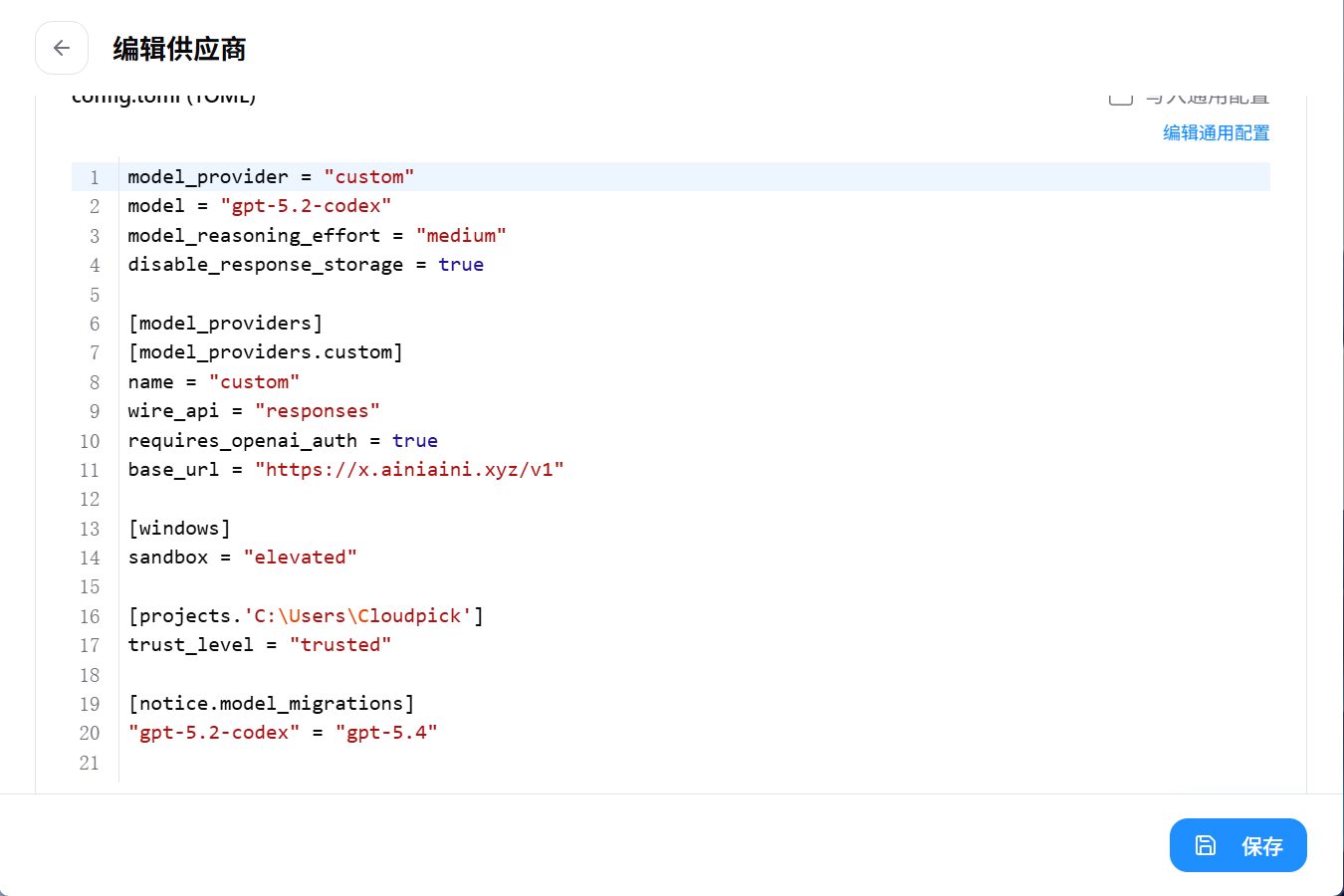Click the name = "custom" line
This screenshot has height=896, width=1344.
pos(214,382)
